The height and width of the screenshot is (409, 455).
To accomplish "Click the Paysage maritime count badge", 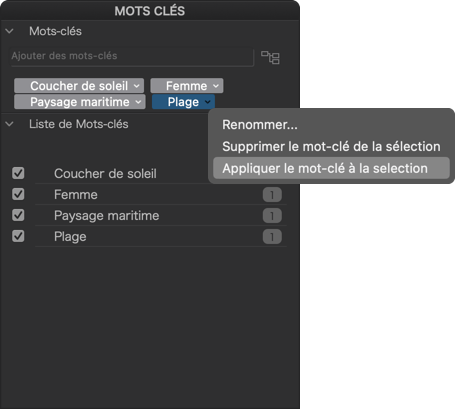I will tap(272, 216).
